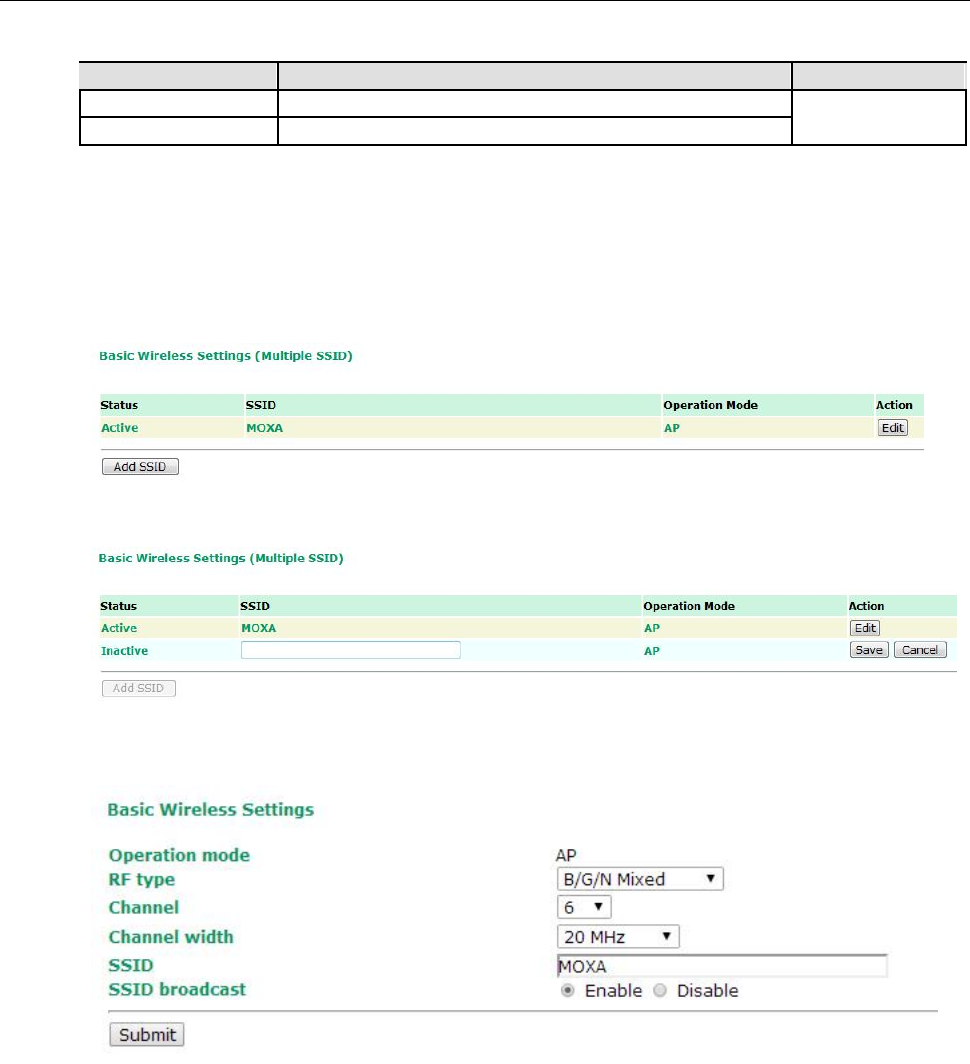Click Cancel button on Inactive row

(x=920, y=650)
